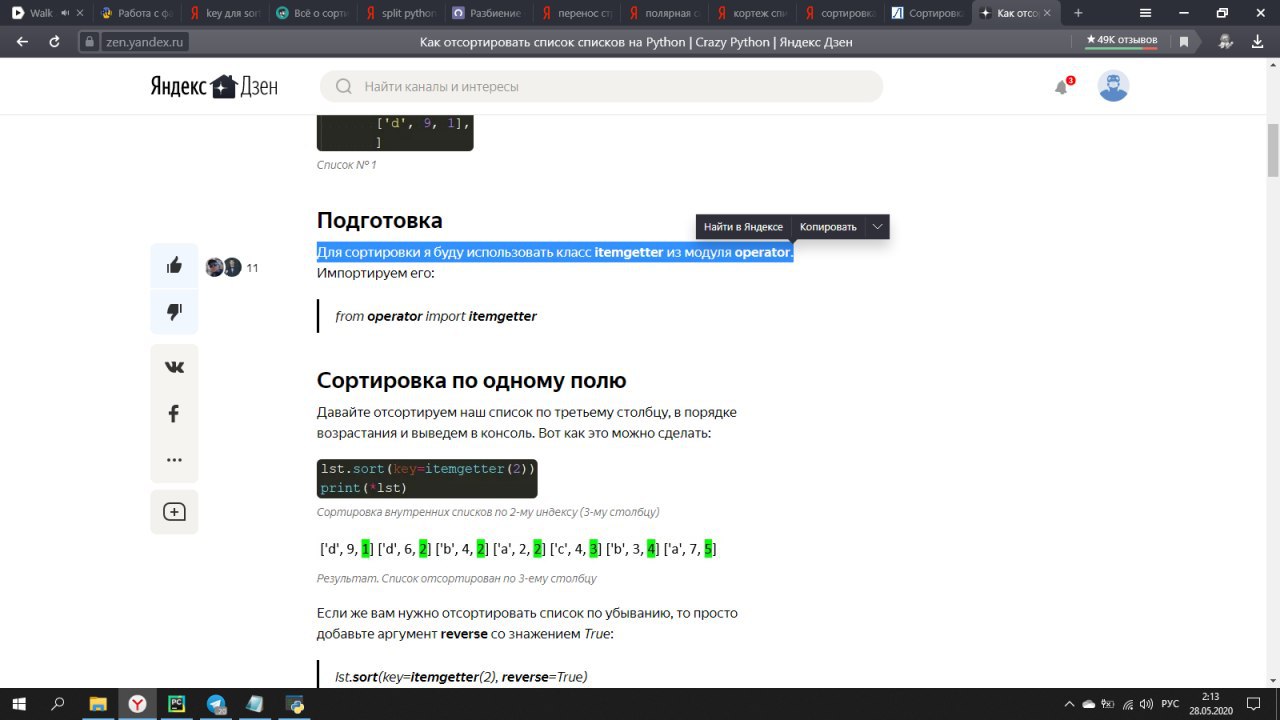Image resolution: width=1280 pixels, height=720 pixels.
Task: Open notepad-like app in taskbar
Action: 255,704
